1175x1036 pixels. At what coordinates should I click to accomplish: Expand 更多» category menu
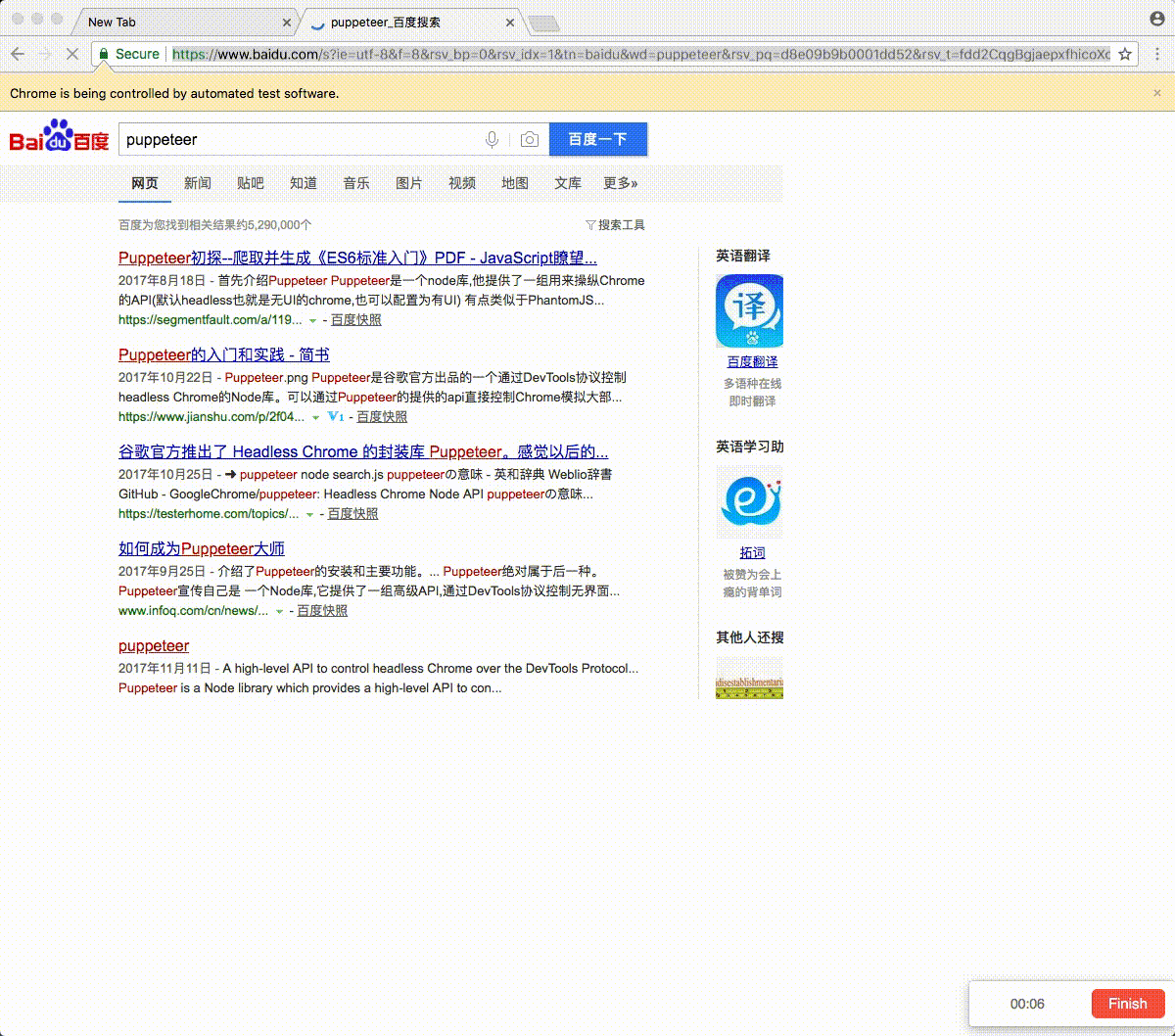[x=621, y=183]
